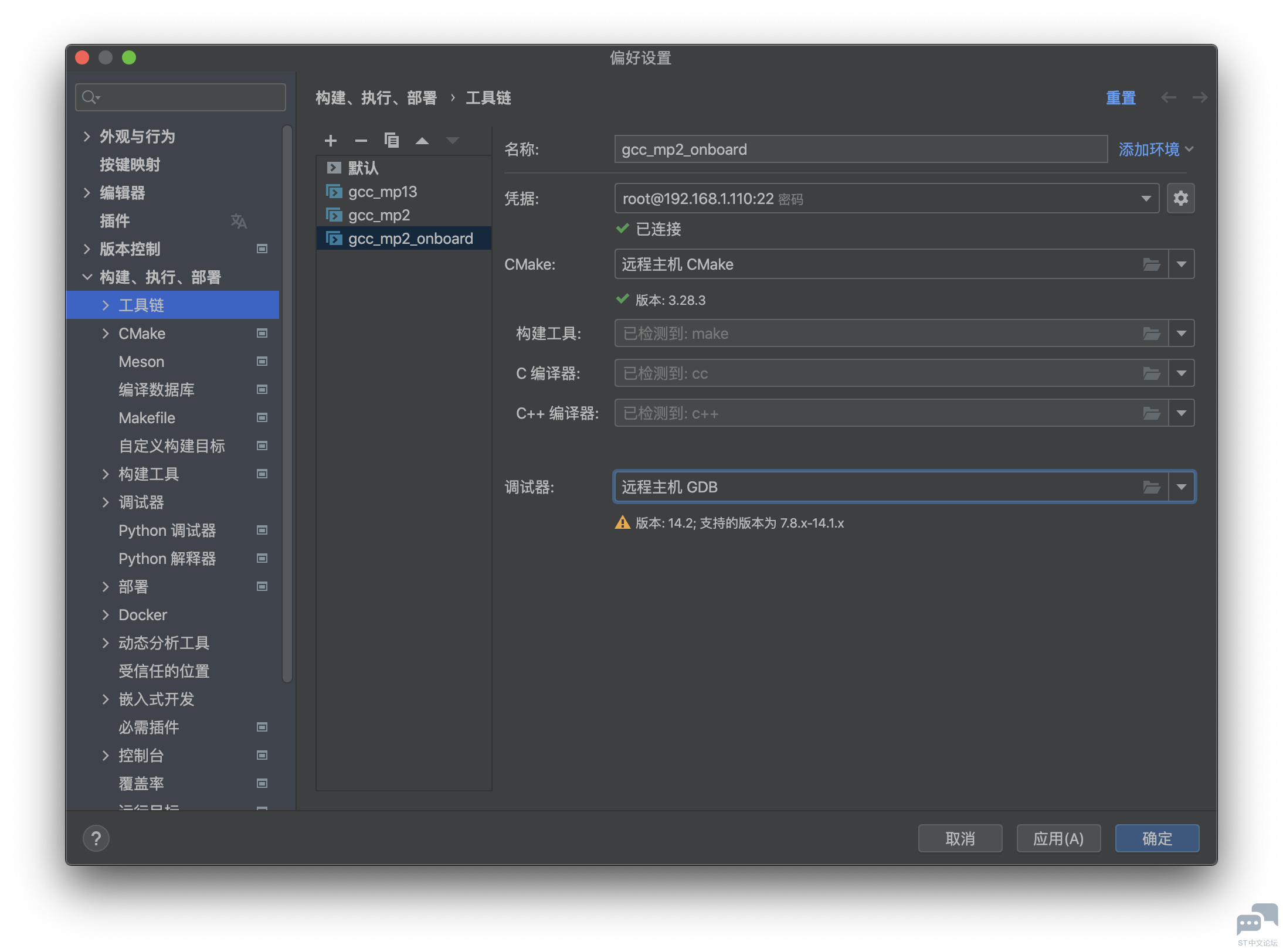Open the C++ 编译器 dropdown arrow
This screenshot has width=1283, height=952.
click(x=1182, y=413)
